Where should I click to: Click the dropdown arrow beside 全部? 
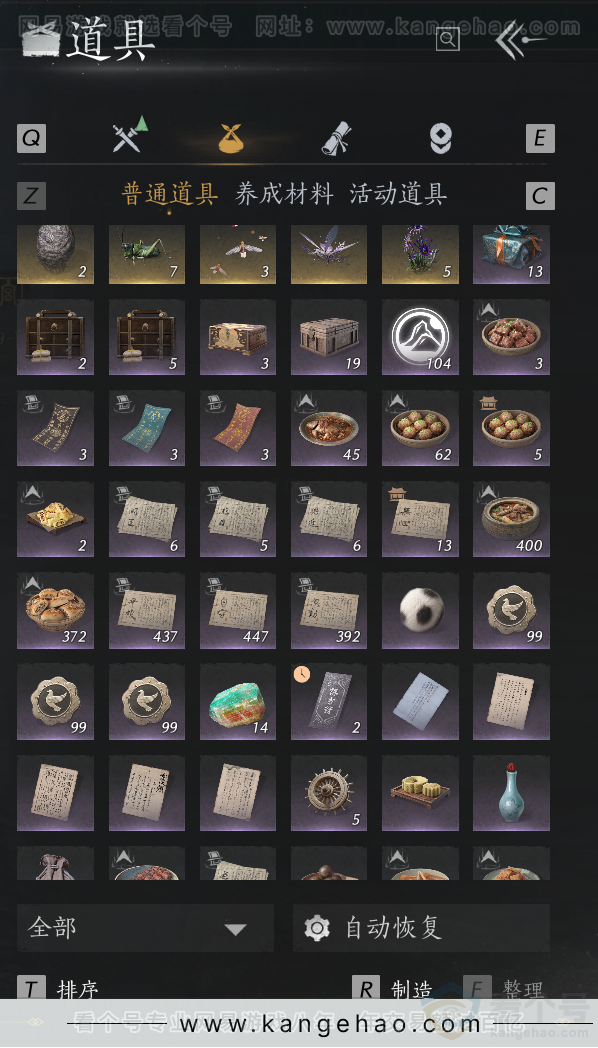coord(235,929)
